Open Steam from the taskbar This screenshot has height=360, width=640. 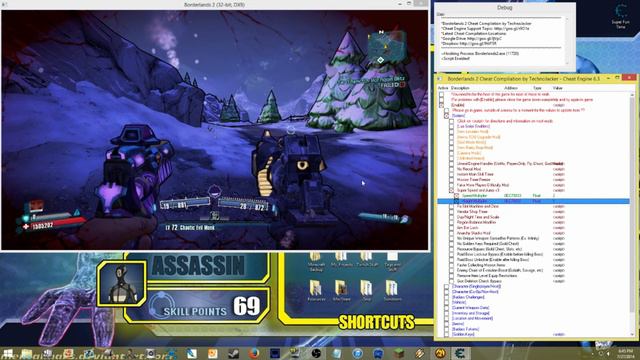click(233, 353)
